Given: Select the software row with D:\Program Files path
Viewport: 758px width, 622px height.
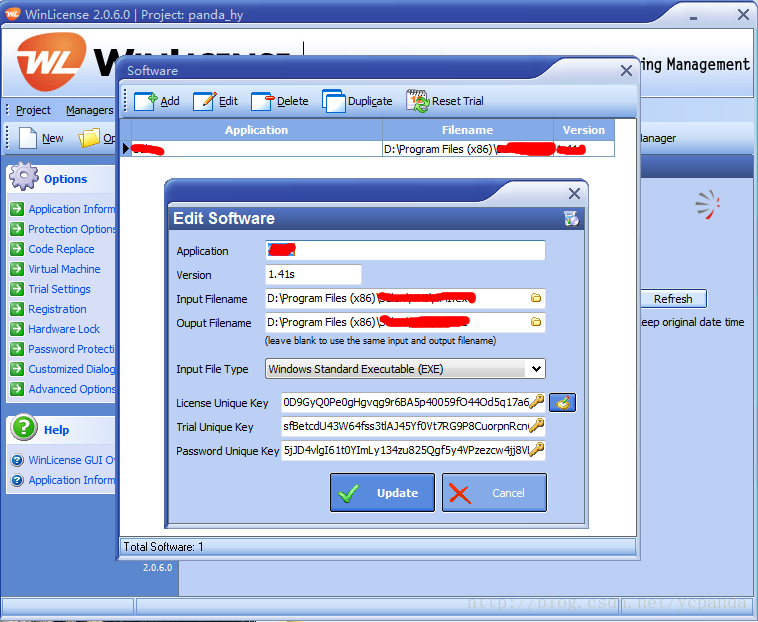Looking at the screenshot, I should (367, 149).
